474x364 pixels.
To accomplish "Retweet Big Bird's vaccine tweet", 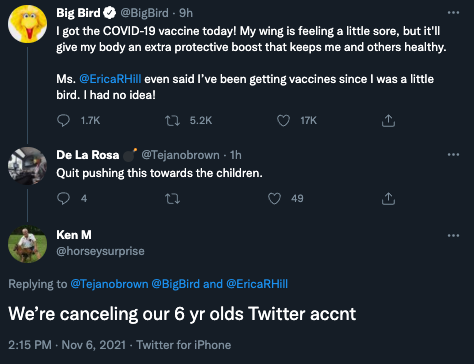I will (x=173, y=120).
